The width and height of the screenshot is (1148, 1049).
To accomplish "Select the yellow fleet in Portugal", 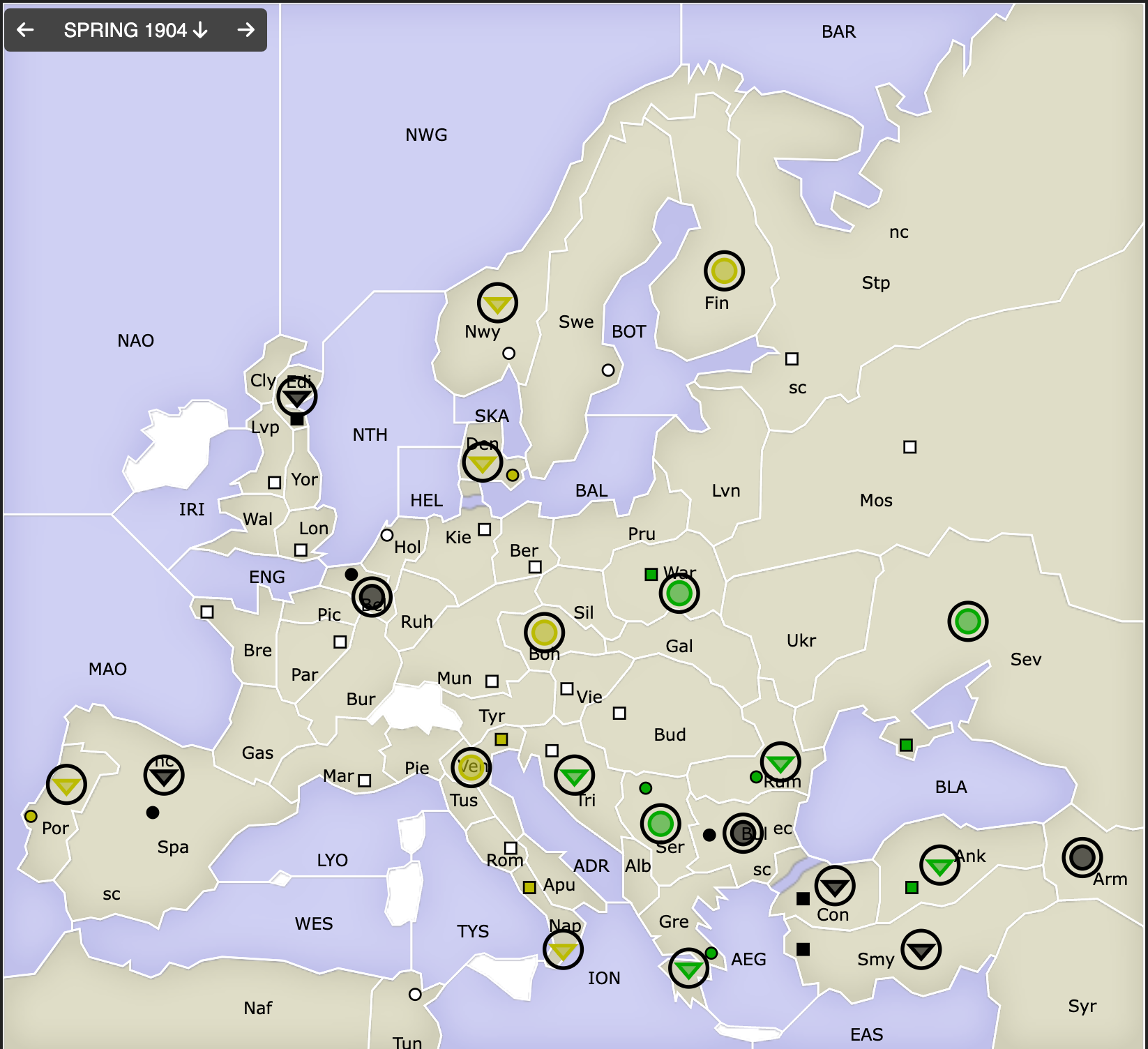I will click(66, 785).
